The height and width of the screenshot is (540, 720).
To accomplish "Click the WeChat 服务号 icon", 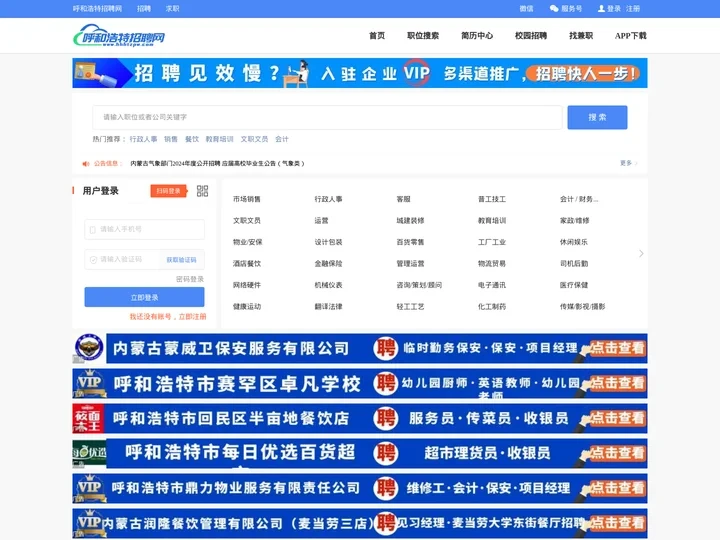I will [554, 9].
